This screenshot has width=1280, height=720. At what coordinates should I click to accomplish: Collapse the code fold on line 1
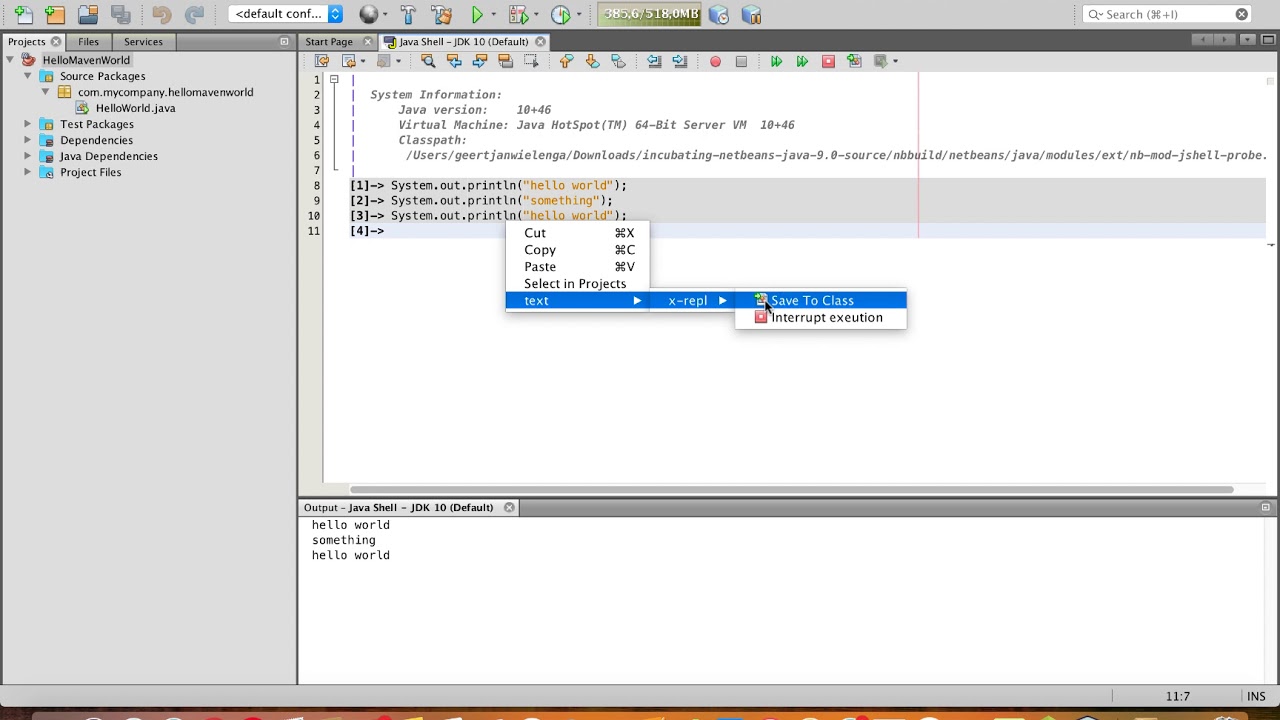pyautogui.click(x=334, y=79)
